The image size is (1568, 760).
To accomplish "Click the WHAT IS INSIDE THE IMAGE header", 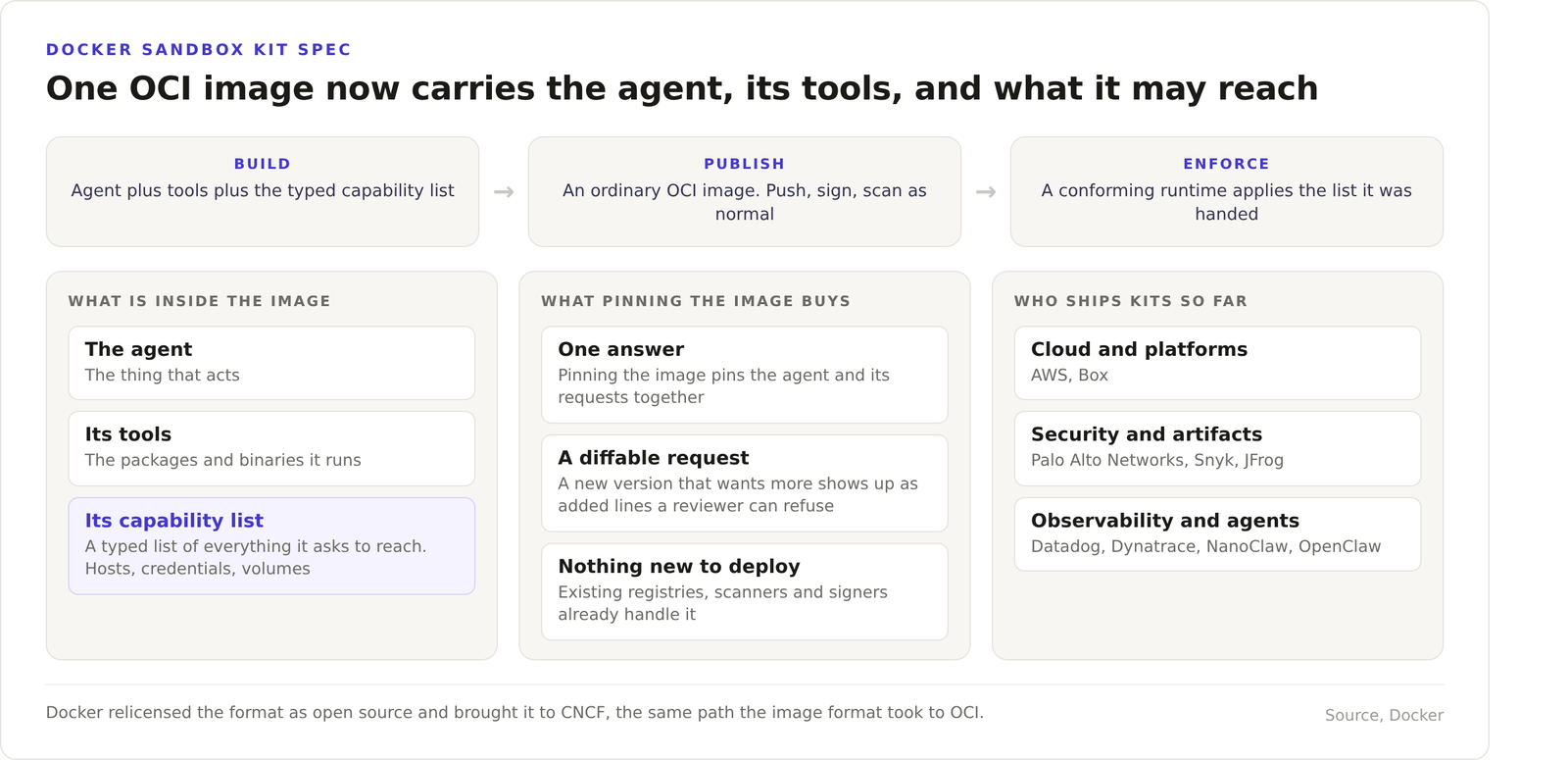I will (x=200, y=301).
